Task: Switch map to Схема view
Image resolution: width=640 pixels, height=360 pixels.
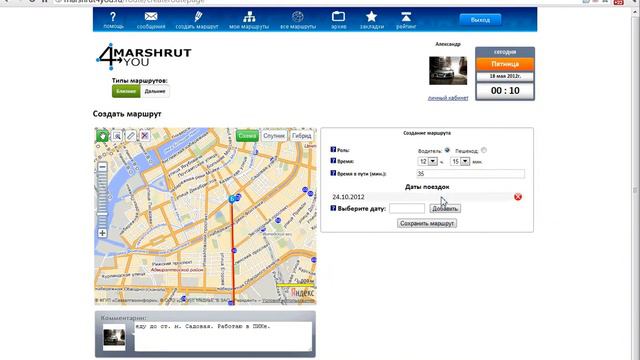Action: click(x=247, y=136)
